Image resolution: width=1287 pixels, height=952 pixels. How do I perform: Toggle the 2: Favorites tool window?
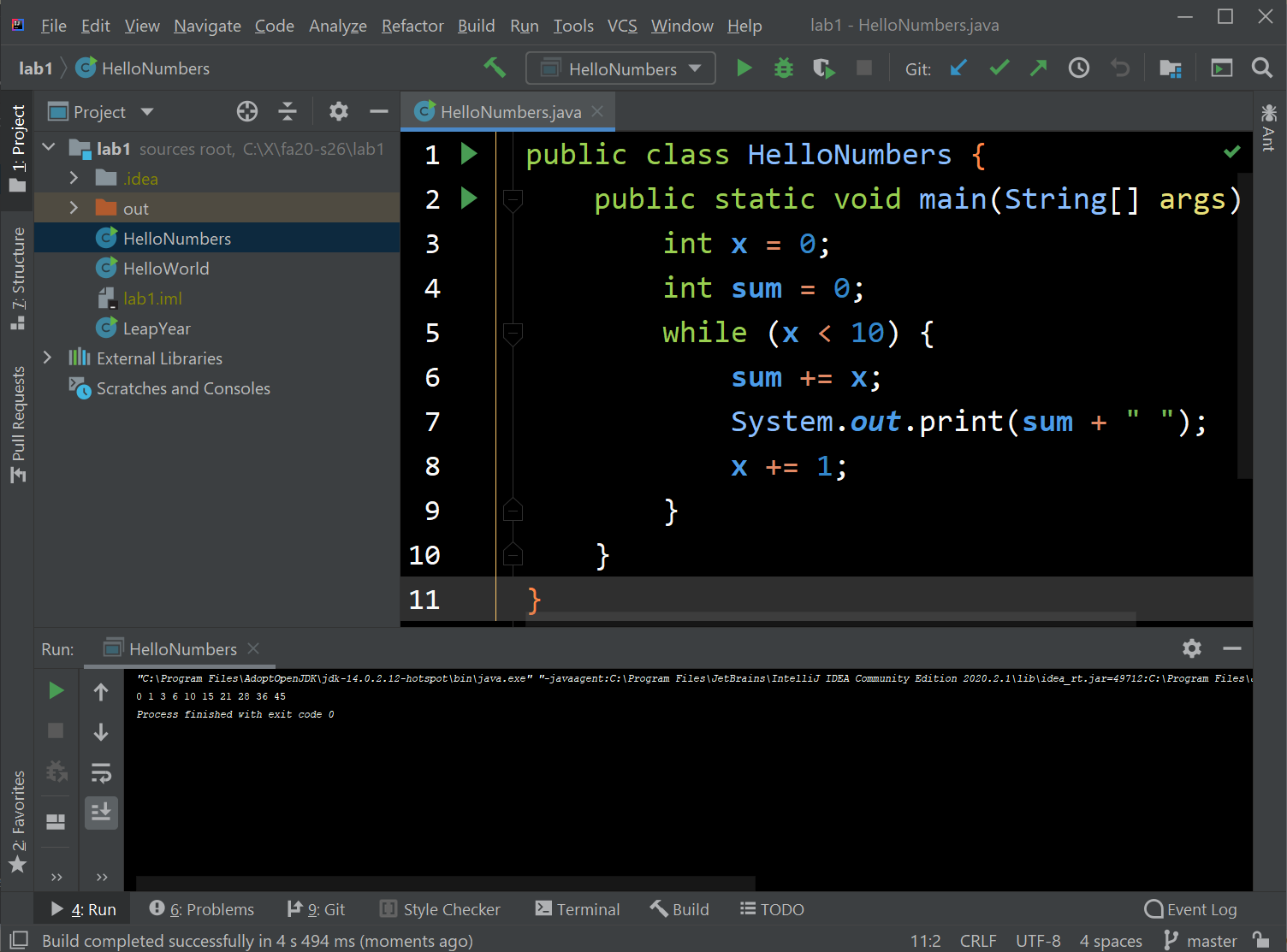[17, 821]
